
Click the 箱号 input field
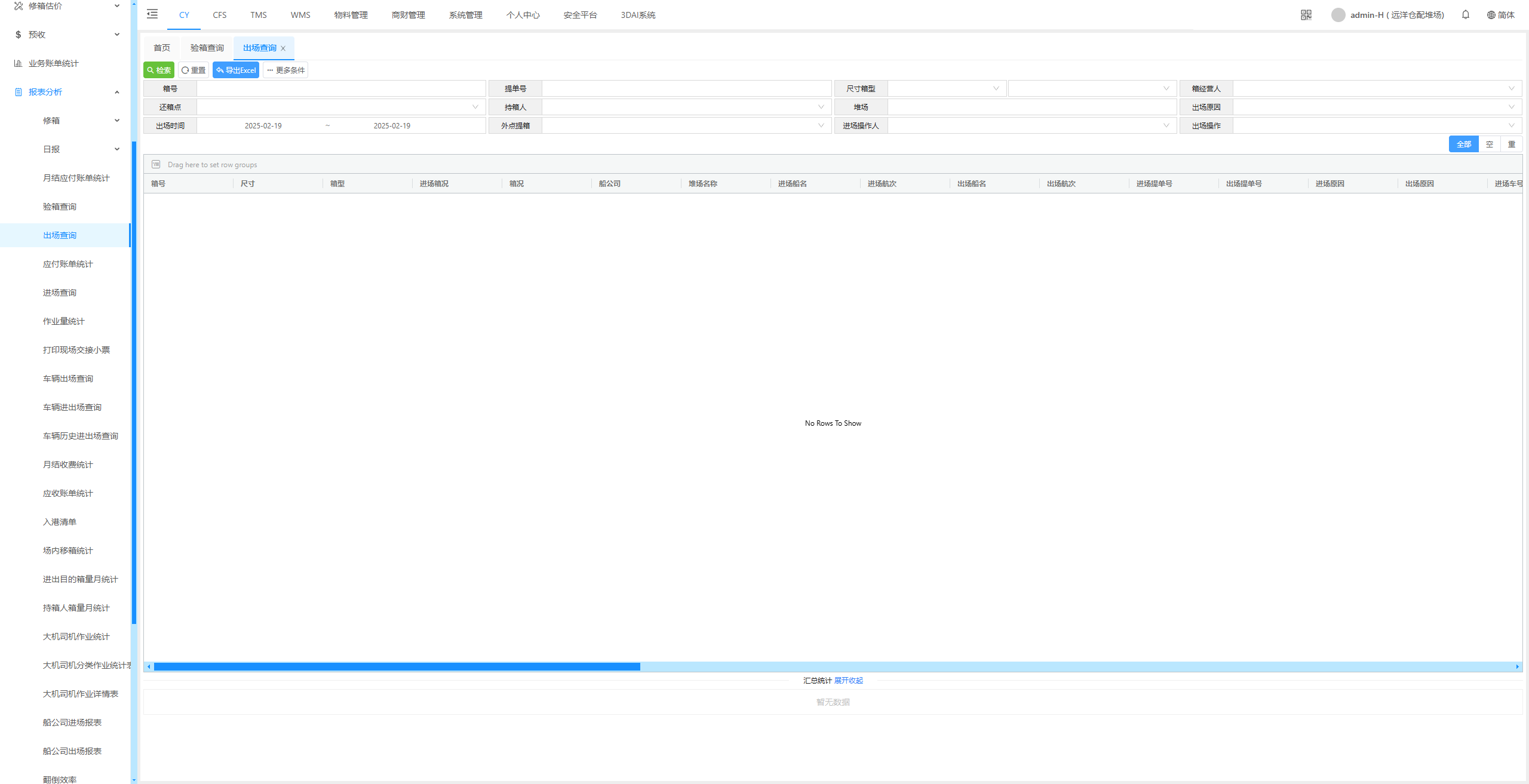point(340,88)
